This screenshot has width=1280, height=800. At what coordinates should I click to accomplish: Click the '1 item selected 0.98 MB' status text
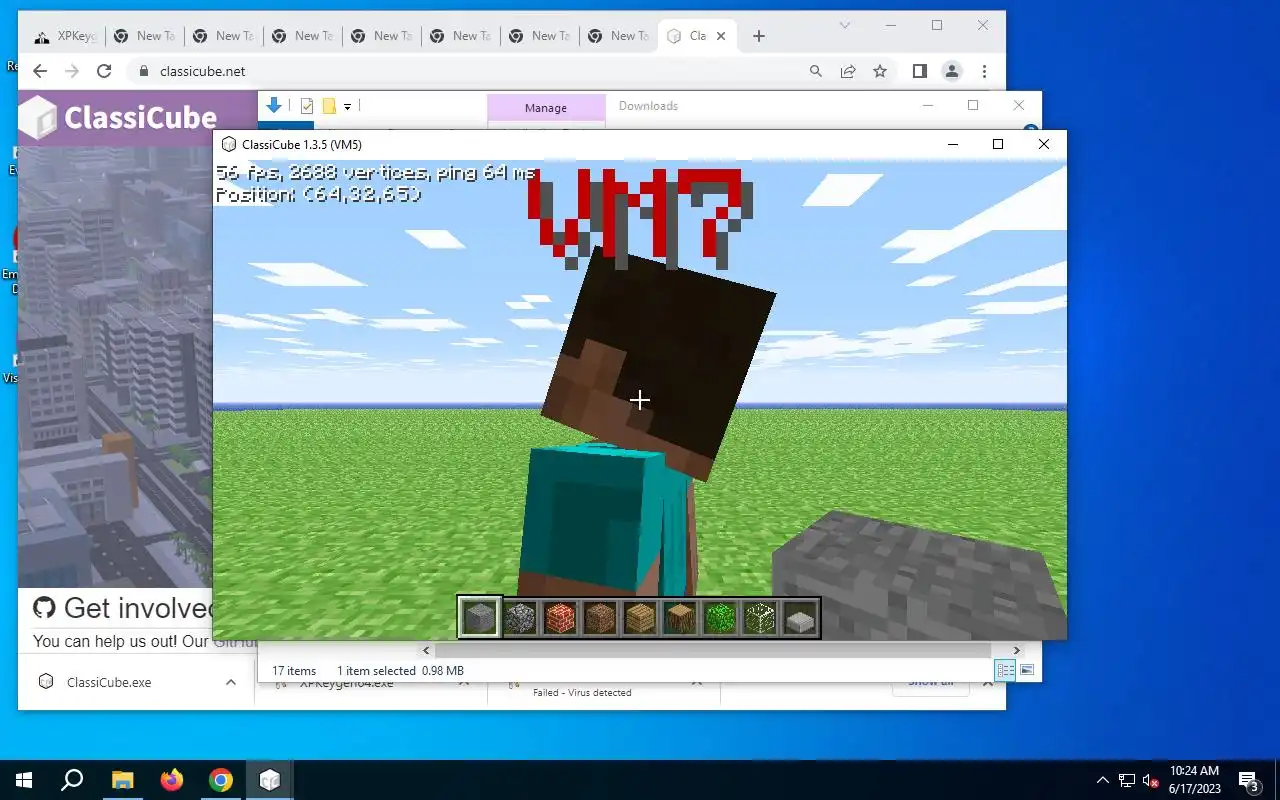tap(400, 671)
